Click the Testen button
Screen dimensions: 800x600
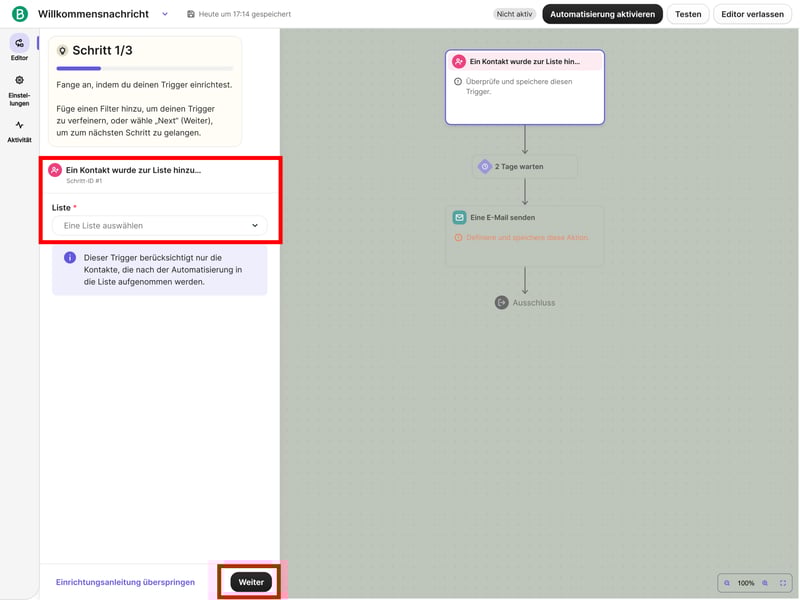click(x=688, y=14)
